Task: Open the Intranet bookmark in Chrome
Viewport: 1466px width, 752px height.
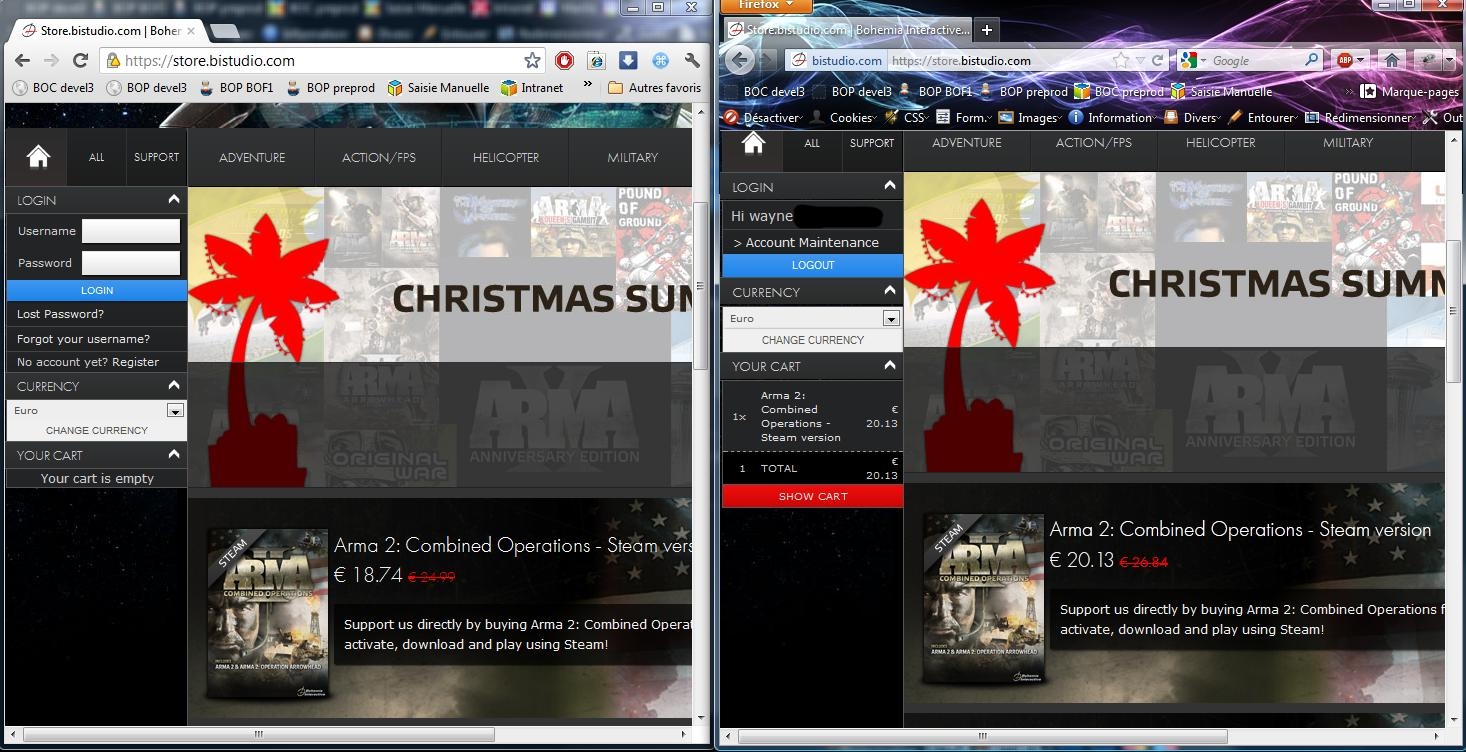Action: pos(532,87)
